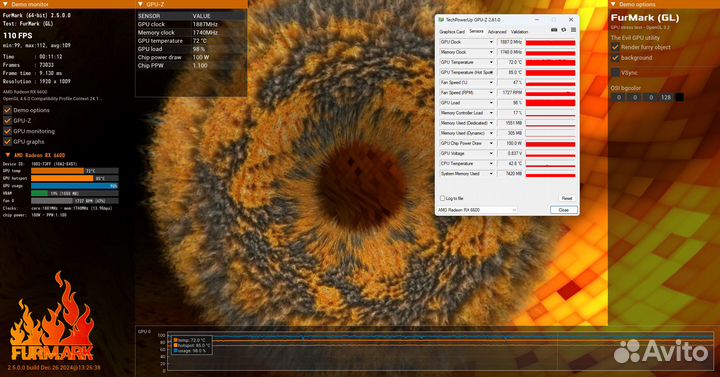Toggle GPU graphs checkbox
Viewport: 720px width, 377px height.
click(x=7, y=142)
